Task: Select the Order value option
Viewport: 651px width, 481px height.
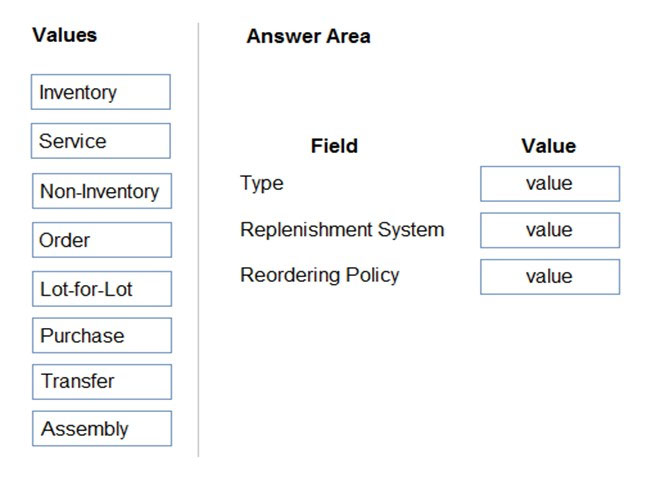Action: tap(102, 240)
